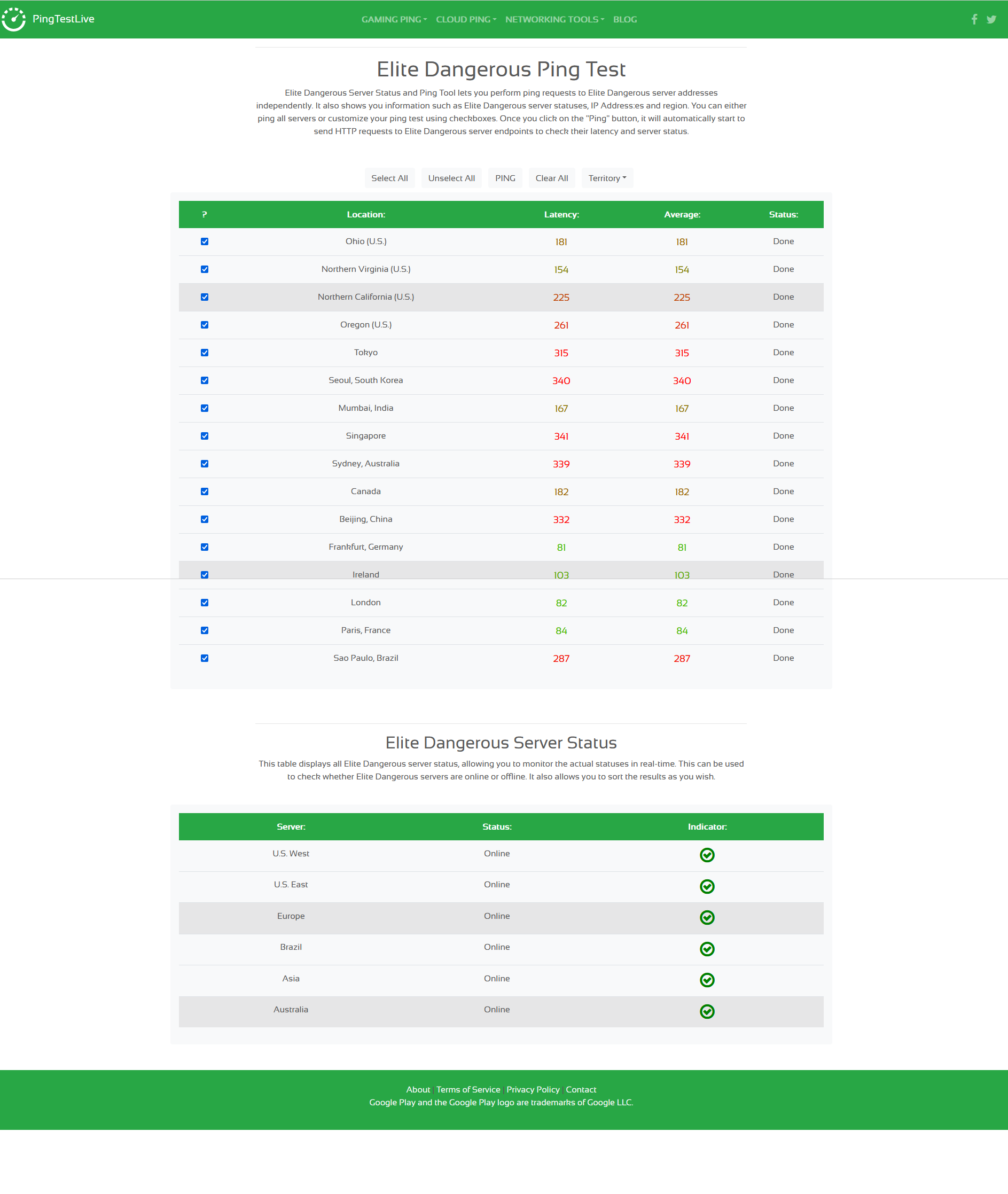1008x1194 pixels.
Task: Open the Terms of Service link
Action: pyautogui.click(x=468, y=1089)
